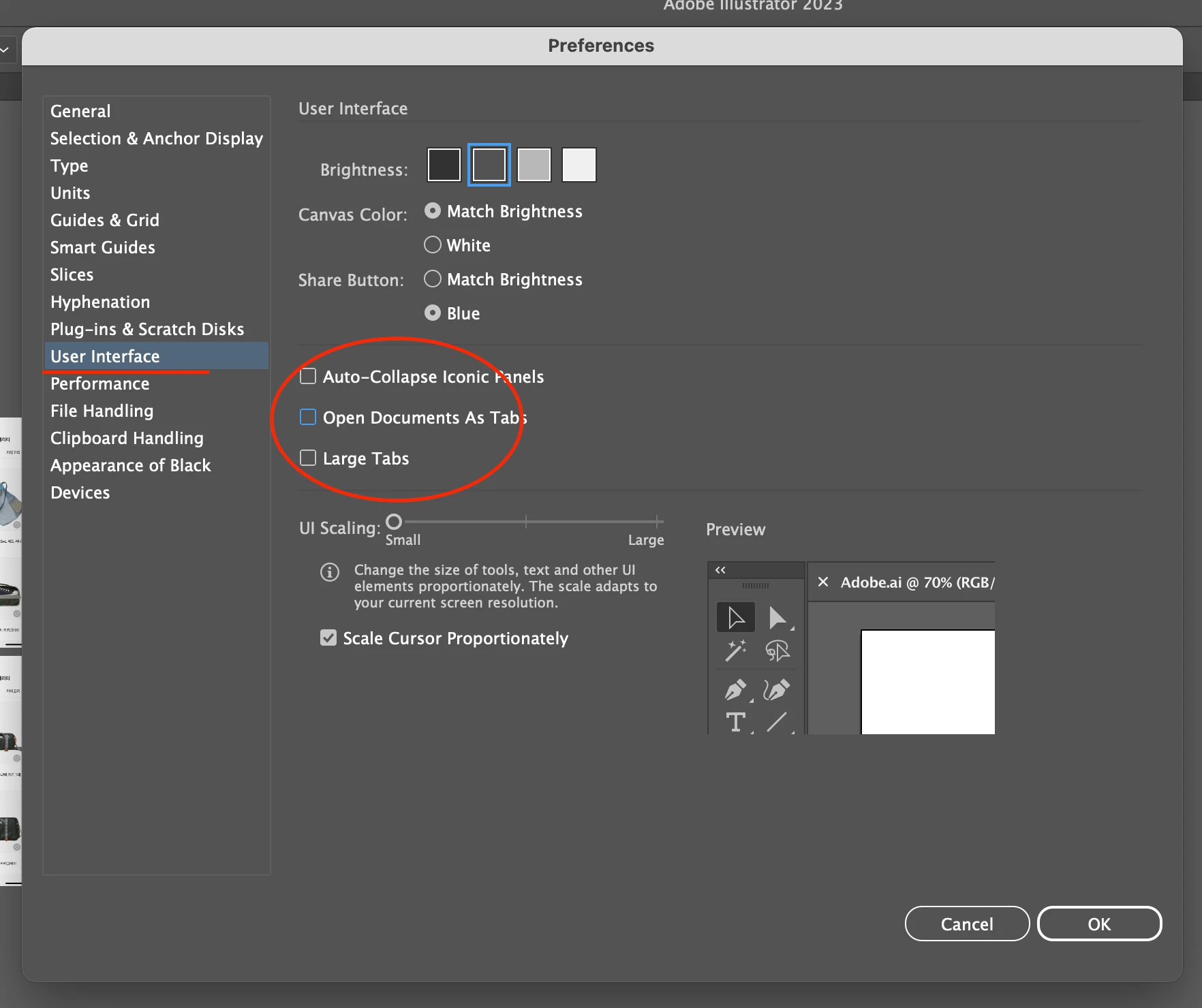Image resolution: width=1202 pixels, height=1008 pixels.
Task: Open Hyphenation preferences
Action: (156, 302)
